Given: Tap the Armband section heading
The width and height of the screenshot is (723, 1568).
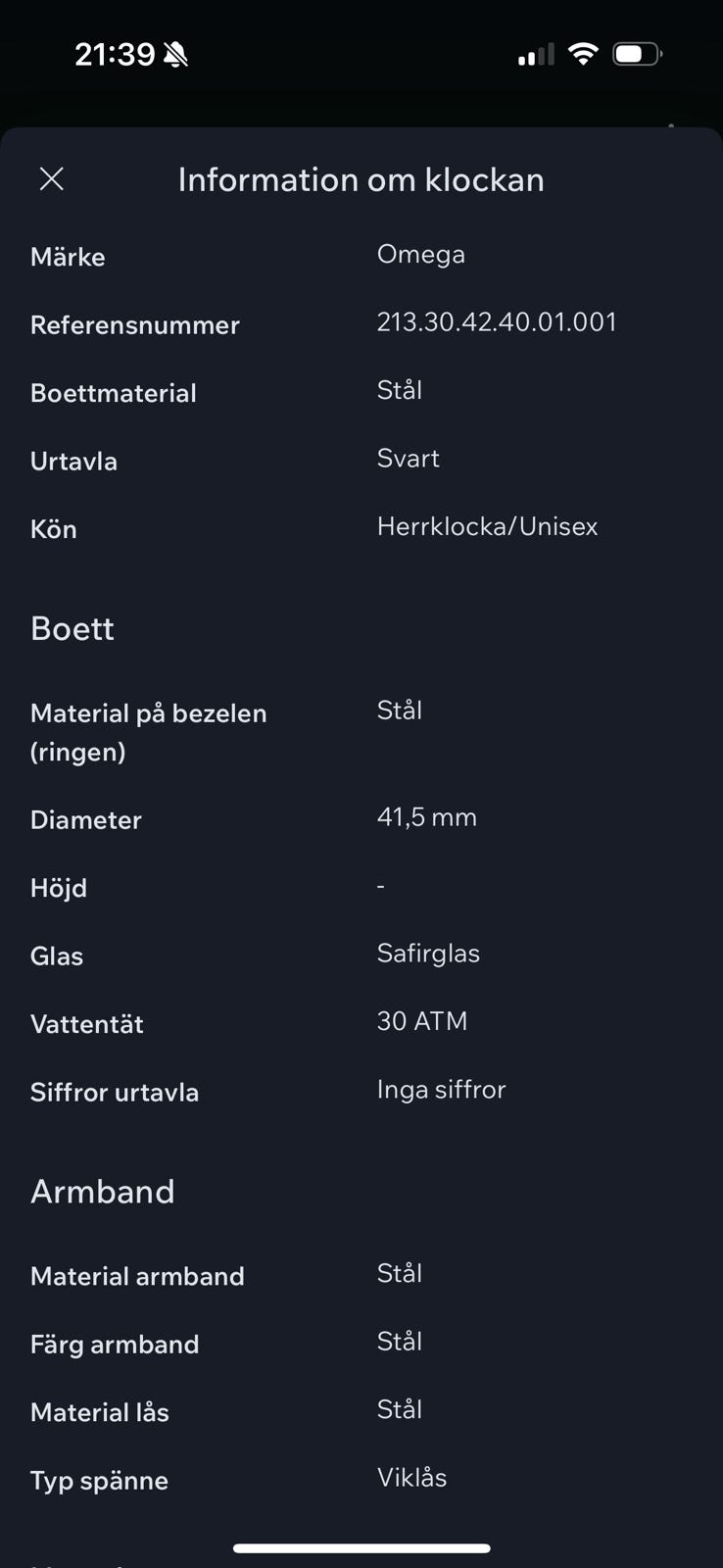Looking at the screenshot, I should [103, 1192].
